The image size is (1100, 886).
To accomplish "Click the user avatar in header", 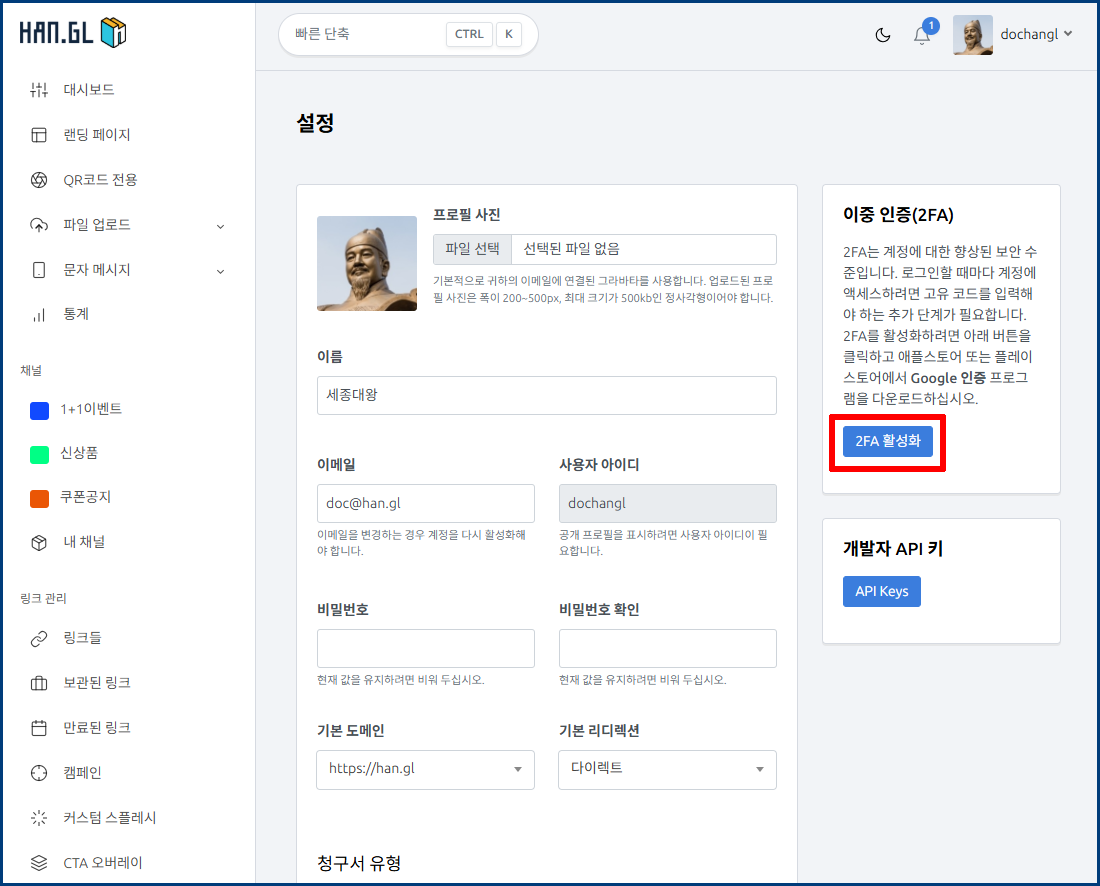I will [973, 35].
